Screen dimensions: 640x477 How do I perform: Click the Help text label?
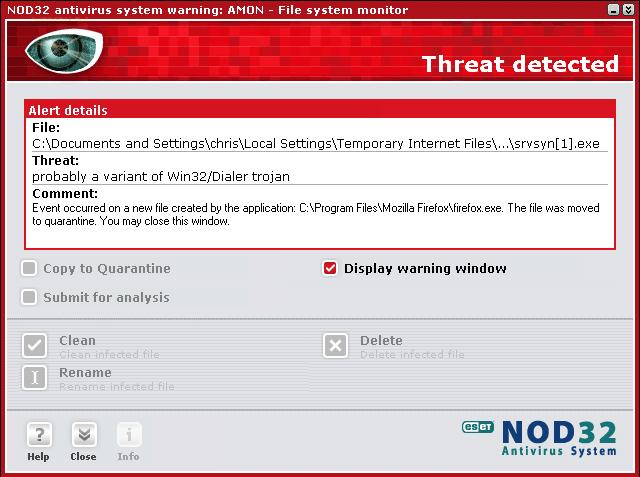tap(38, 457)
